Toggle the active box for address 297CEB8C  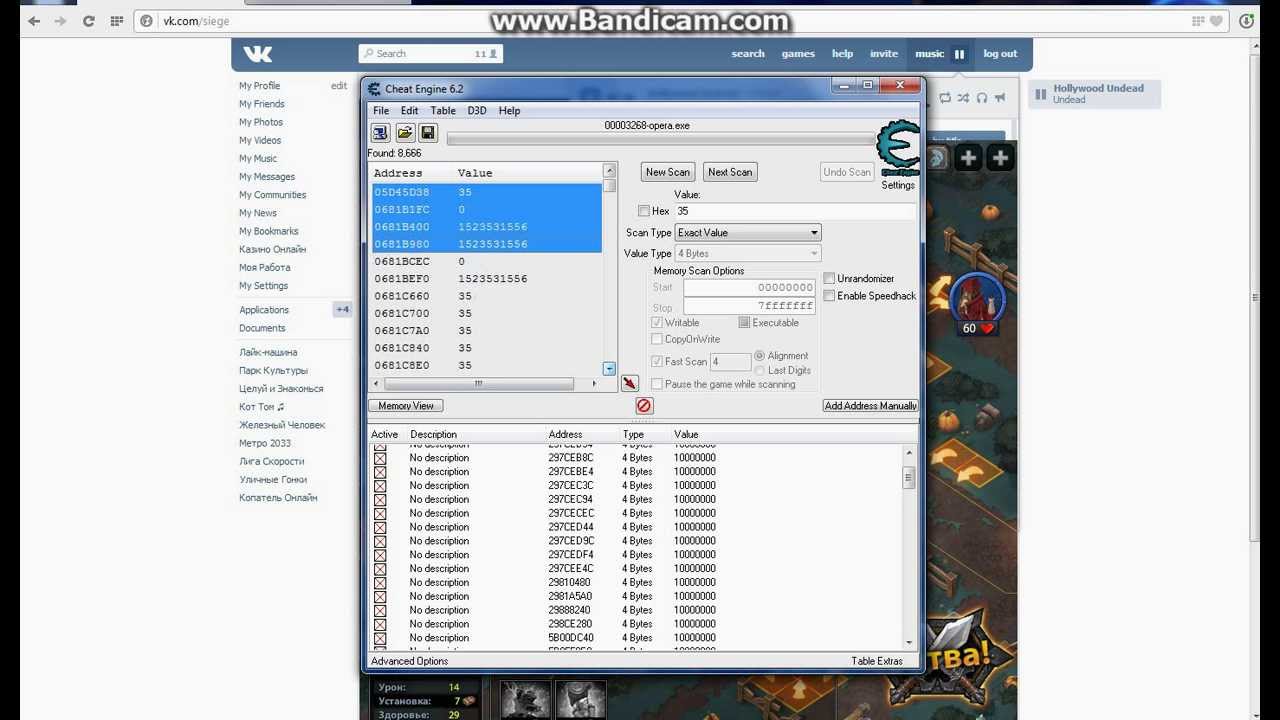380,458
